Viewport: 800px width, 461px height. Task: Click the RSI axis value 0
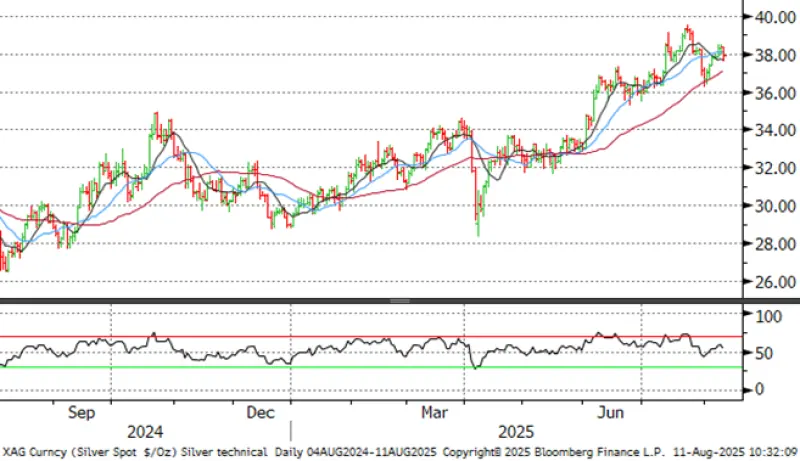point(759,390)
